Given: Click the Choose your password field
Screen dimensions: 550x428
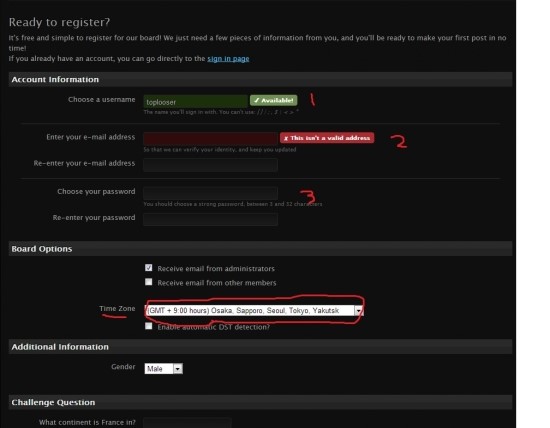Looking at the screenshot, I should point(210,193).
